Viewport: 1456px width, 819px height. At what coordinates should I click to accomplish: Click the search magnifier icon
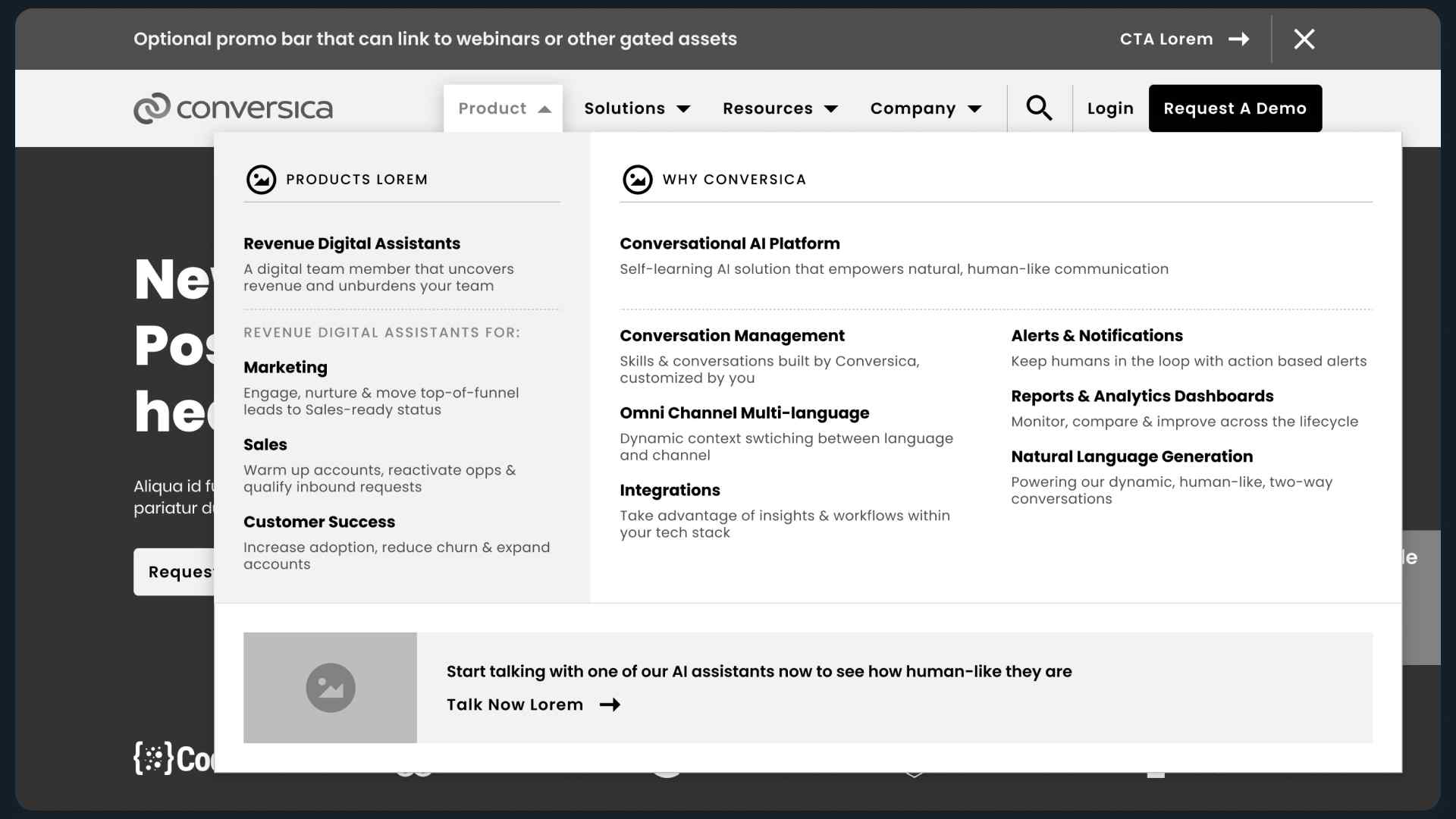point(1039,108)
